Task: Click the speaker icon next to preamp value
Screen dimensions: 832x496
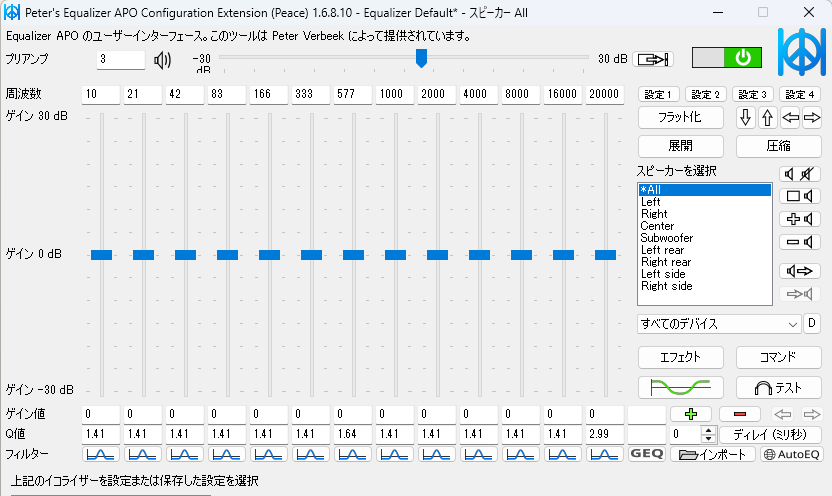Action: click(162, 60)
